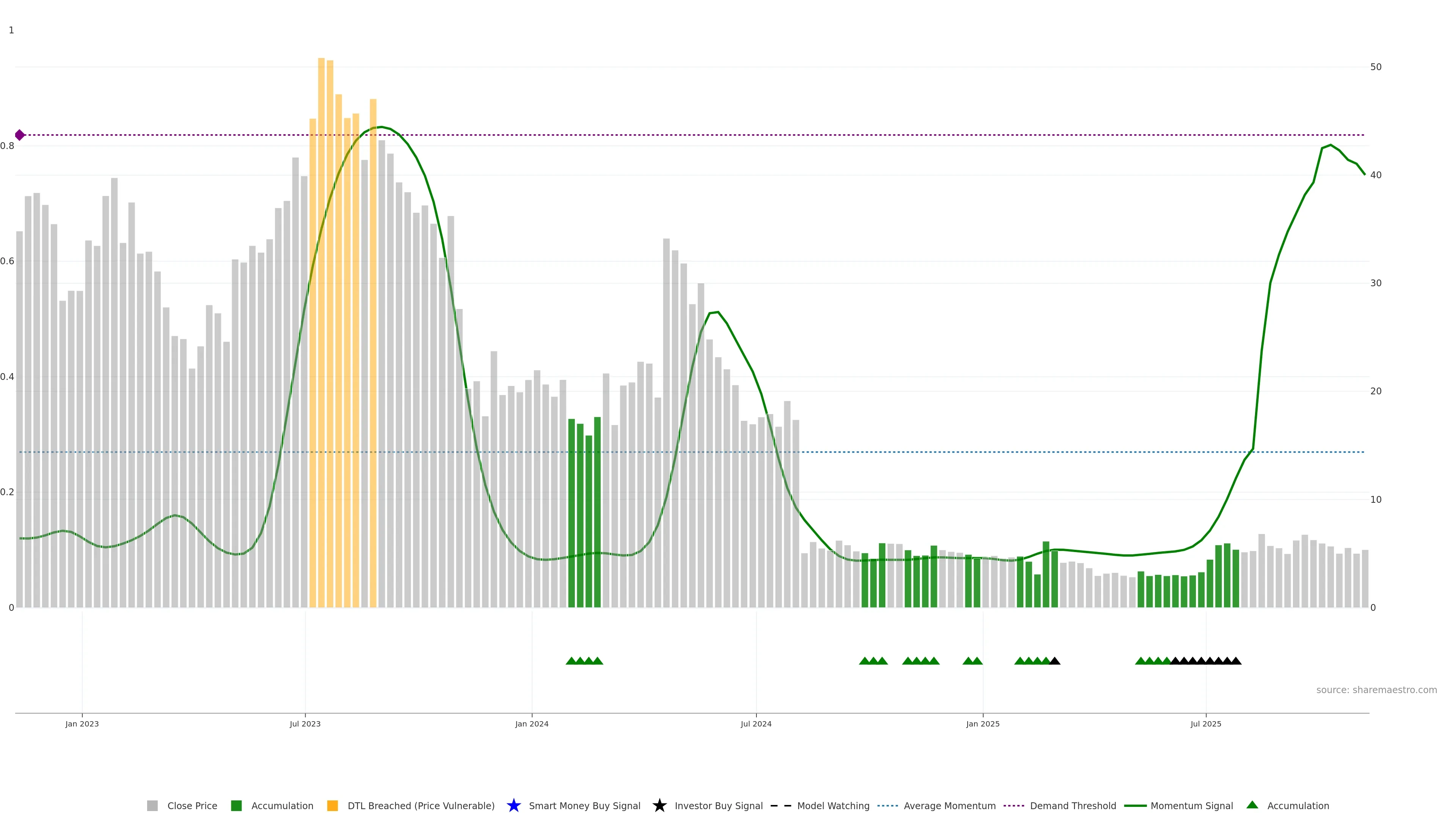Screen dimensions: 1456x819
Task: Click the Investor Buy Signal legend label
Action: pos(719,805)
